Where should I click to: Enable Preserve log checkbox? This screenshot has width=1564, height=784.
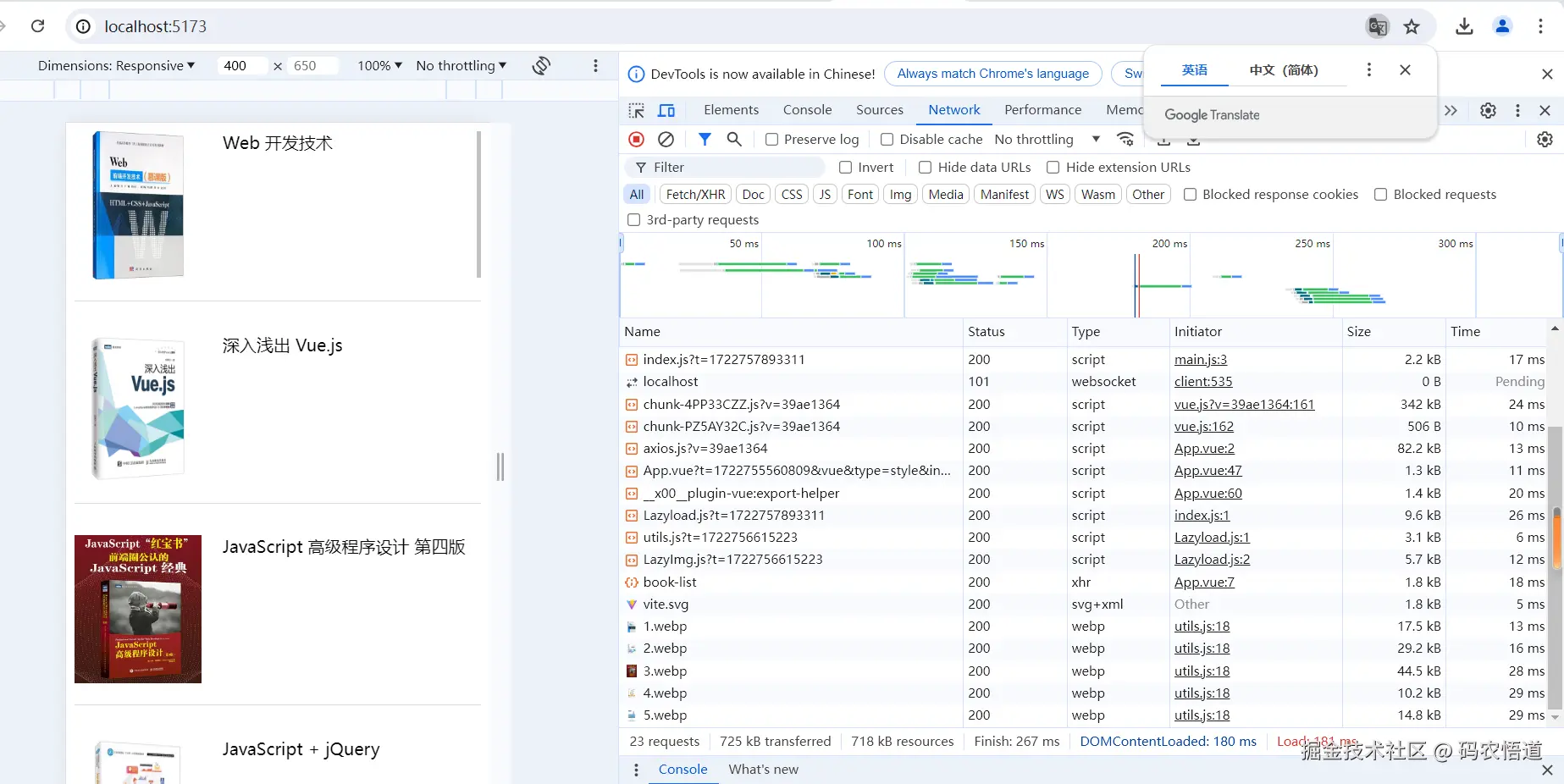pyautogui.click(x=771, y=139)
